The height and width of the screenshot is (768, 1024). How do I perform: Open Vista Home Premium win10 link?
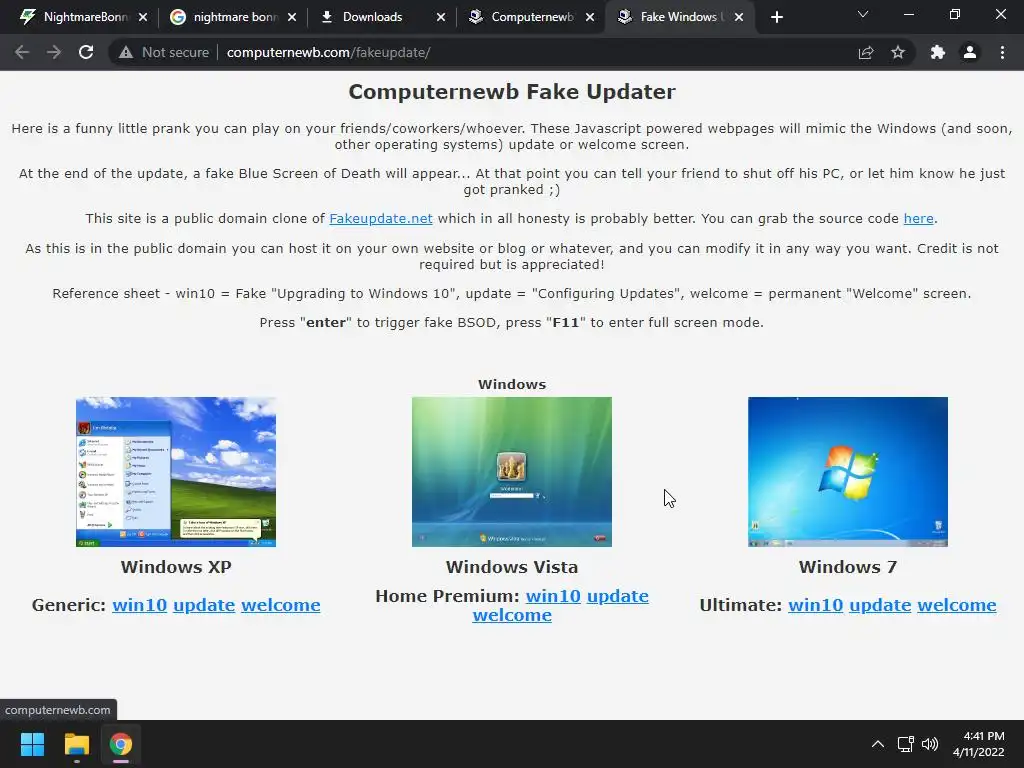tap(553, 596)
